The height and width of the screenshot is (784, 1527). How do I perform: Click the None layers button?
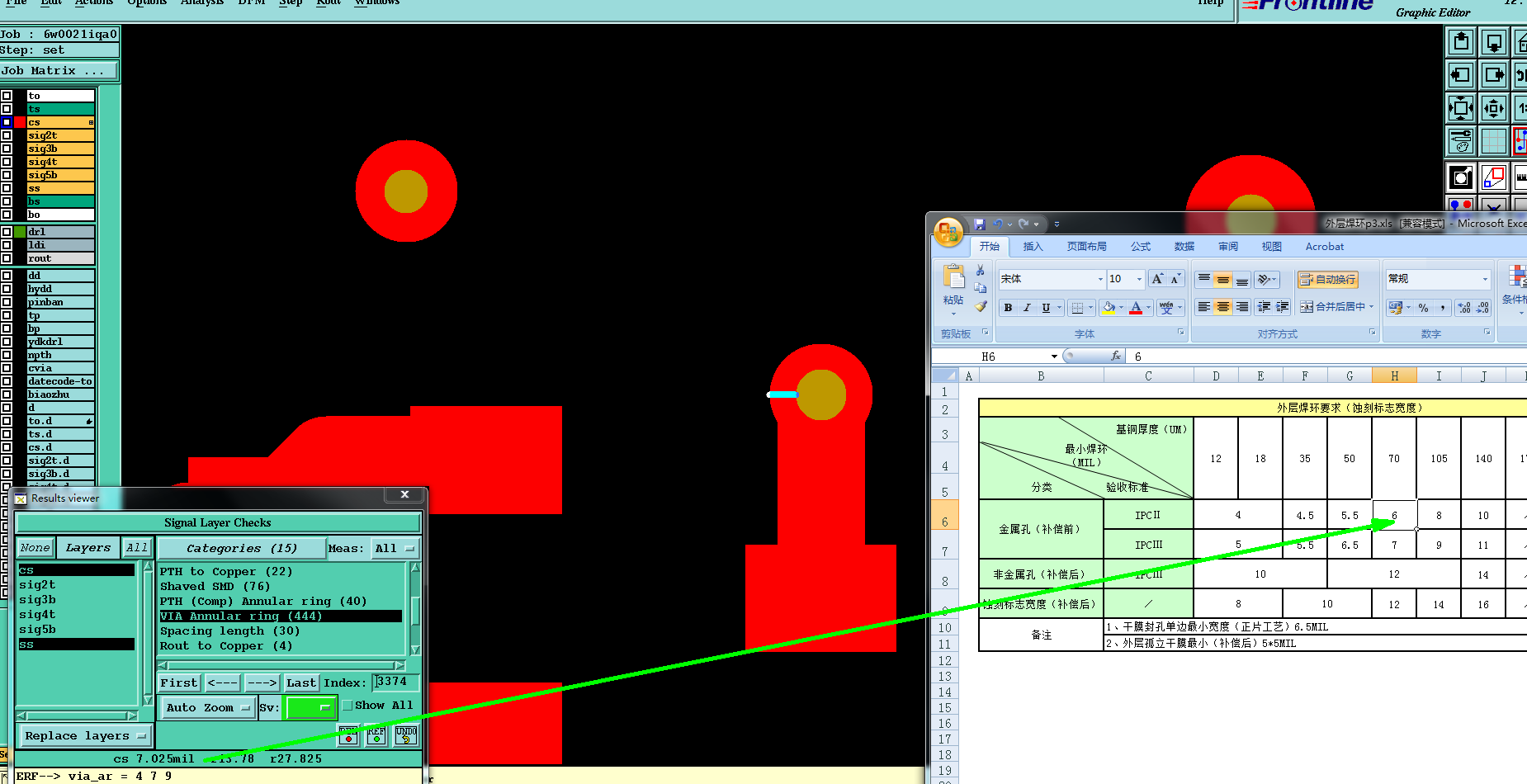point(35,547)
